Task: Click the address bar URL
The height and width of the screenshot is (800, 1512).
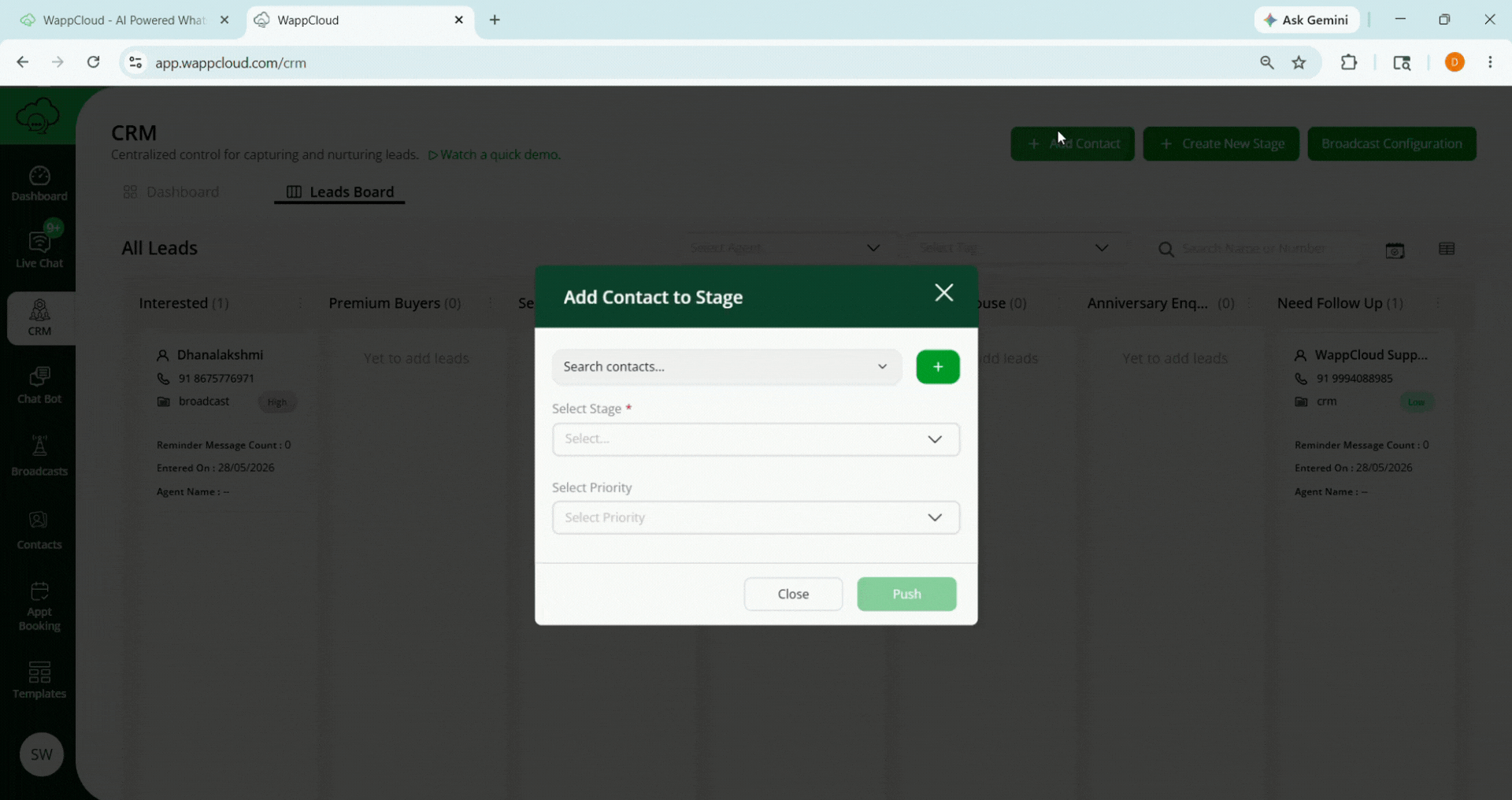Action: pyautogui.click(x=231, y=63)
